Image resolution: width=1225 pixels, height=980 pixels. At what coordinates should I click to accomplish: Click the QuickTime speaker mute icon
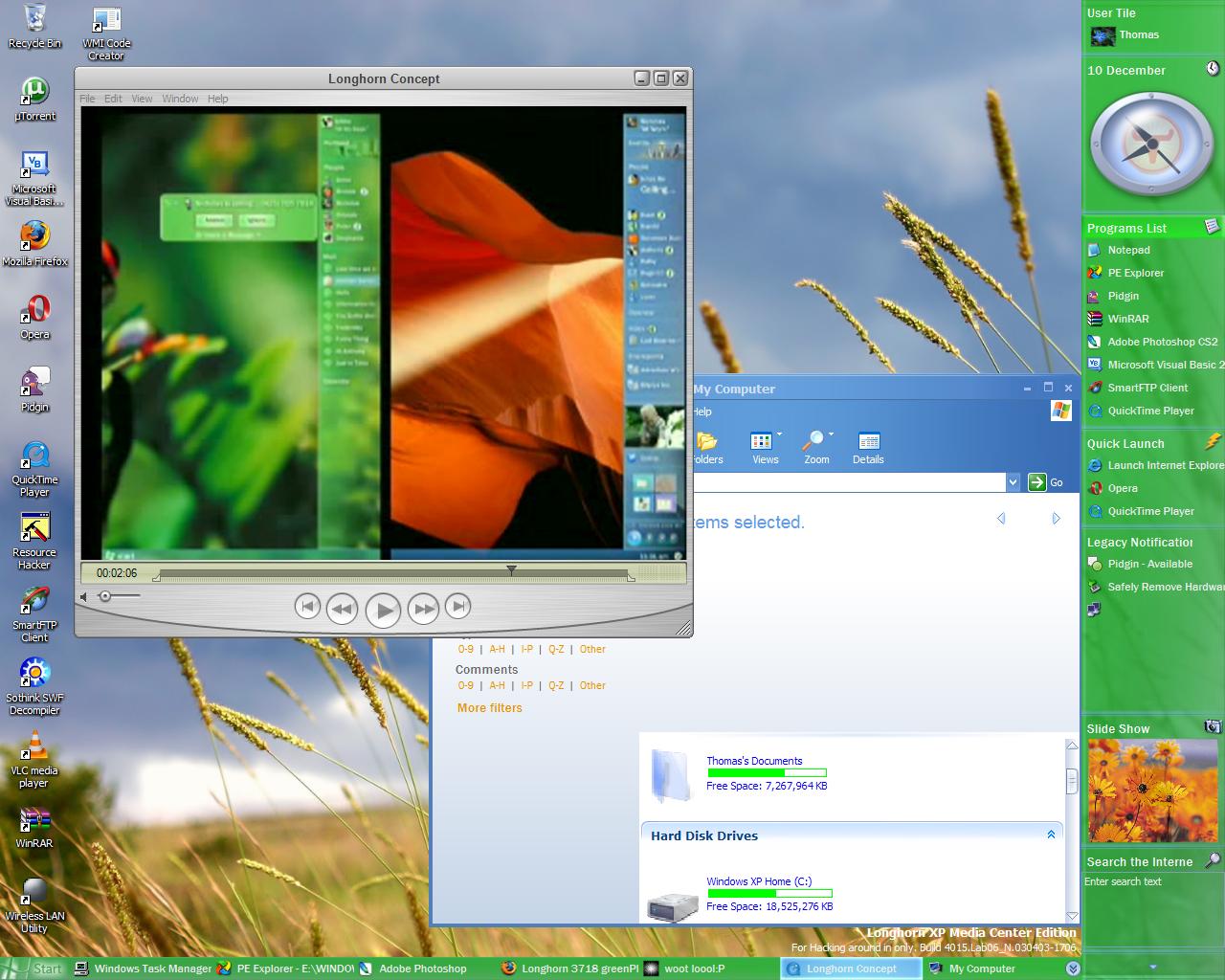pyautogui.click(x=84, y=596)
